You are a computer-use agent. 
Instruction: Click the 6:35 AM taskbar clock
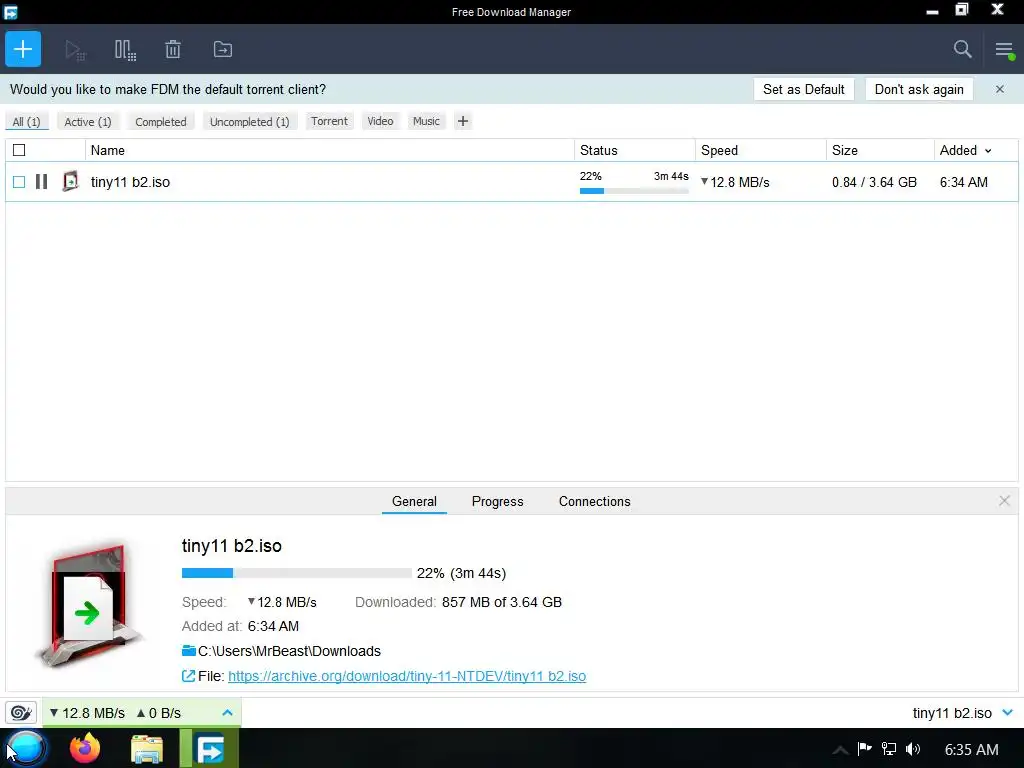click(971, 749)
